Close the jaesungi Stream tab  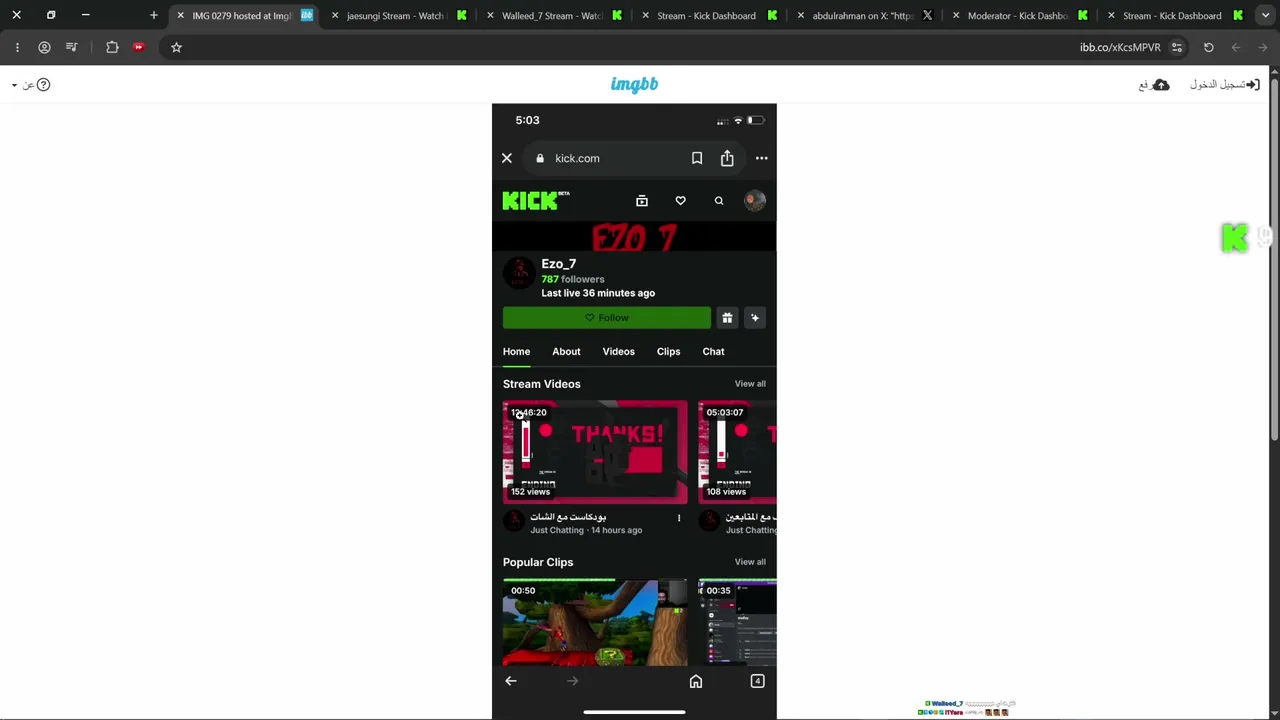(x=335, y=15)
